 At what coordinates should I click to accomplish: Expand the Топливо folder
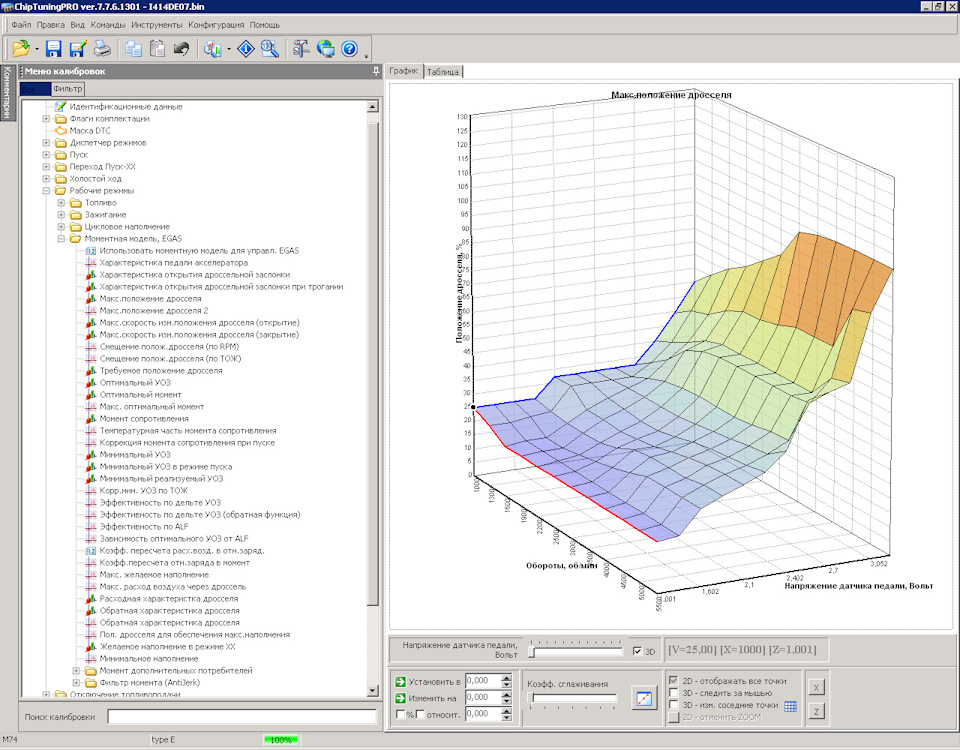(62, 203)
